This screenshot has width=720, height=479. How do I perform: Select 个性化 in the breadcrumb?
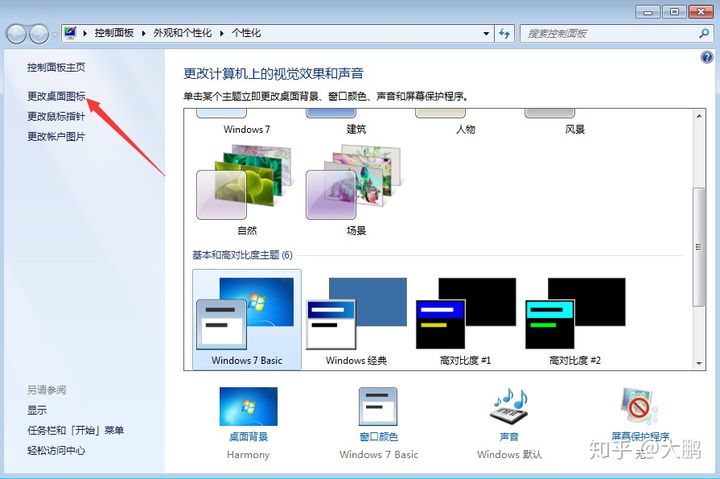coord(246,33)
